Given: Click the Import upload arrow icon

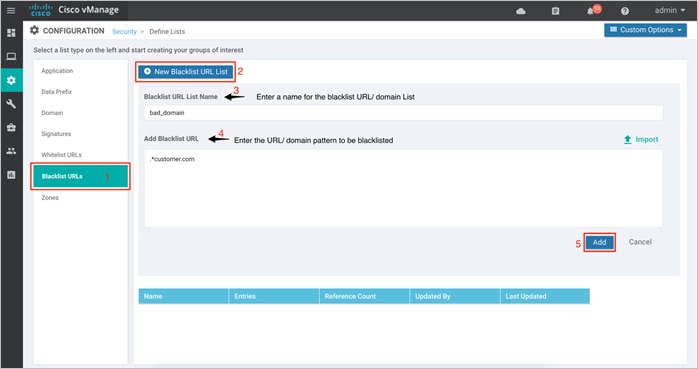Looking at the screenshot, I should tap(628, 140).
